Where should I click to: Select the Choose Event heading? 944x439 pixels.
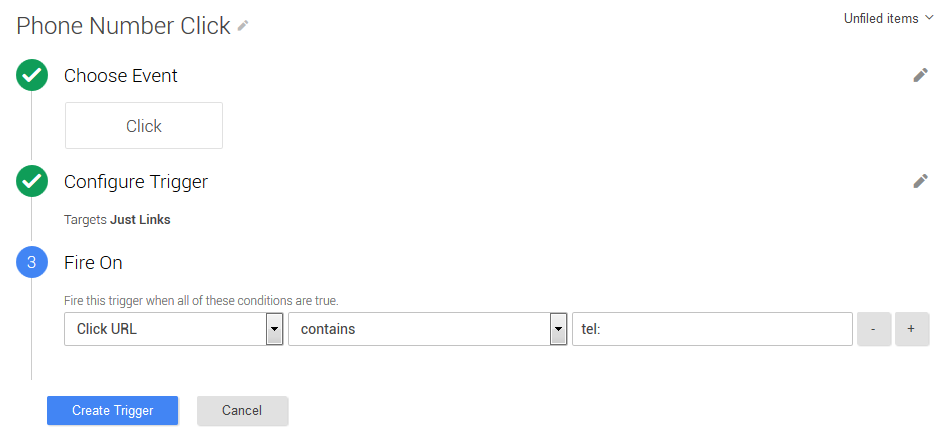click(121, 76)
